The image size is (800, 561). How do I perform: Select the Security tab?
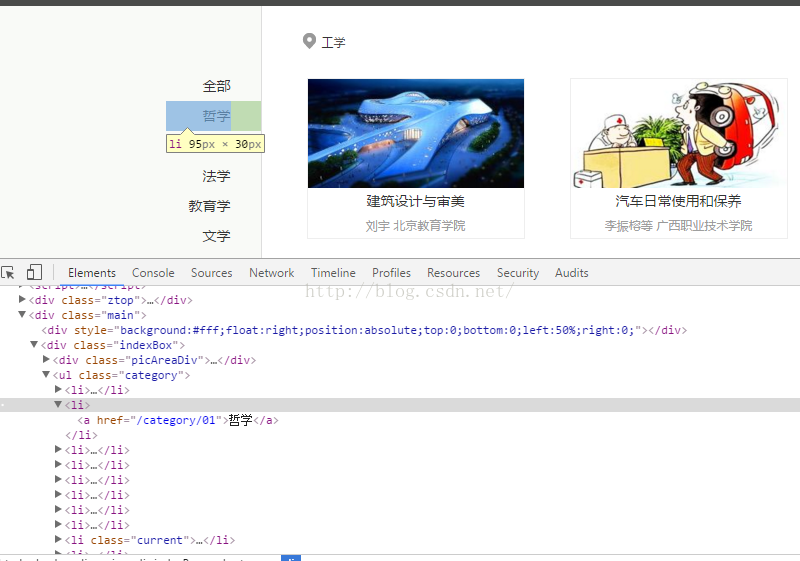pyautogui.click(x=518, y=273)
